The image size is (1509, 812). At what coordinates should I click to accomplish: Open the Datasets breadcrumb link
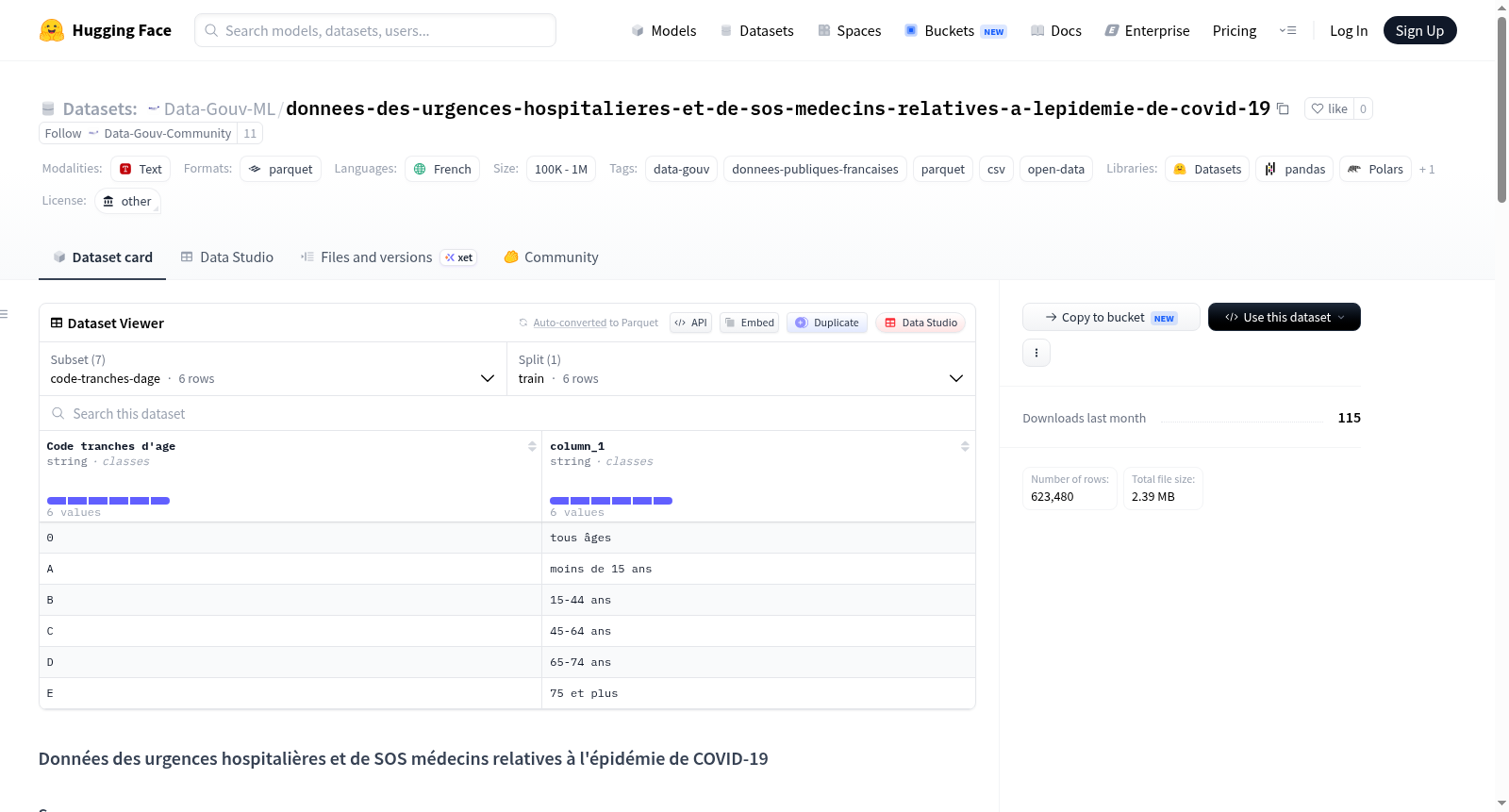coord(99,108)
